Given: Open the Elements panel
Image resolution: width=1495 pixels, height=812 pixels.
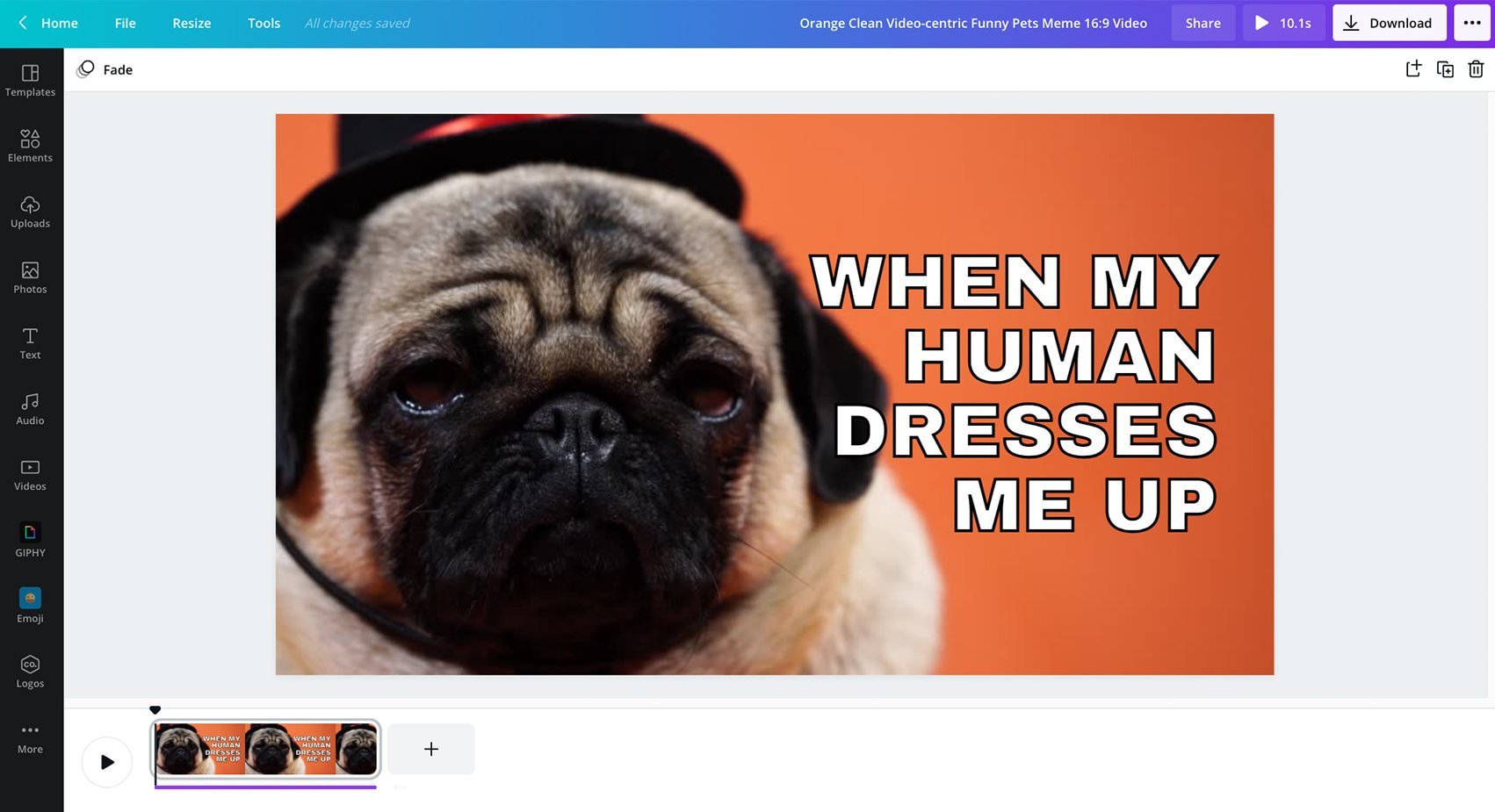Looking at the screenshot, I should [x=30, y=146].
